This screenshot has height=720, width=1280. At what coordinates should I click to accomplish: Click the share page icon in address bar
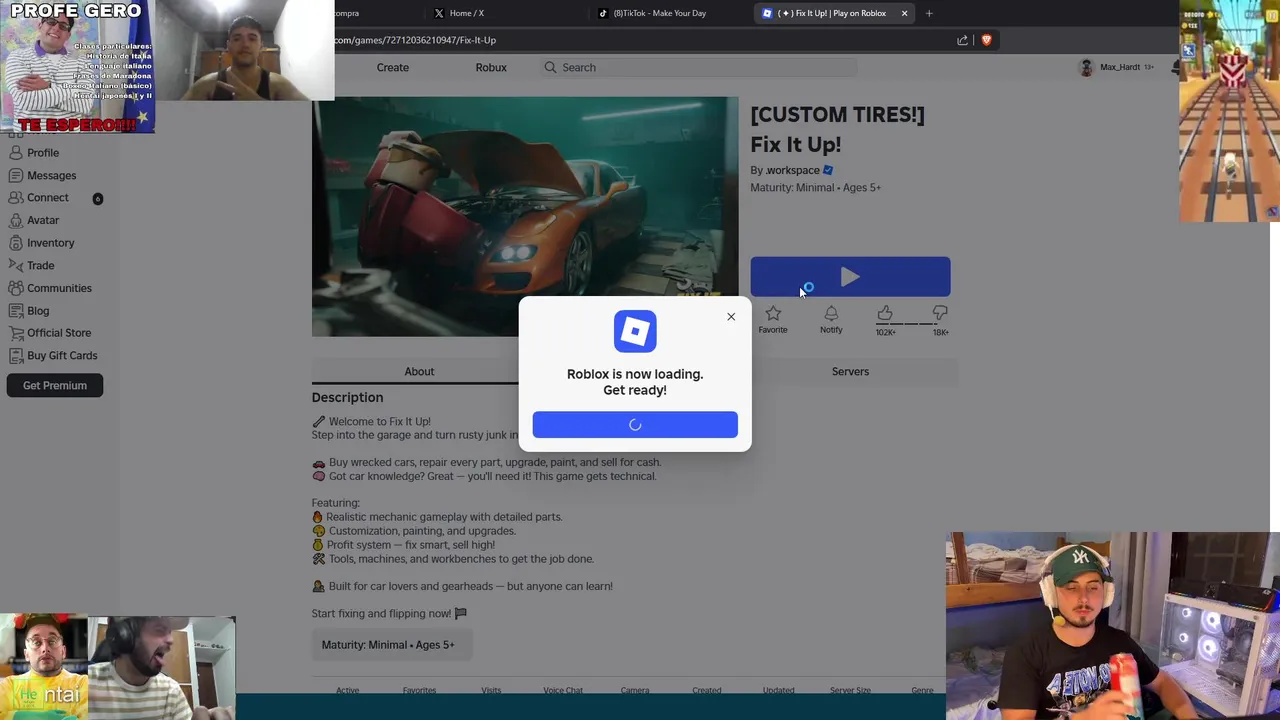pos(962,40)
